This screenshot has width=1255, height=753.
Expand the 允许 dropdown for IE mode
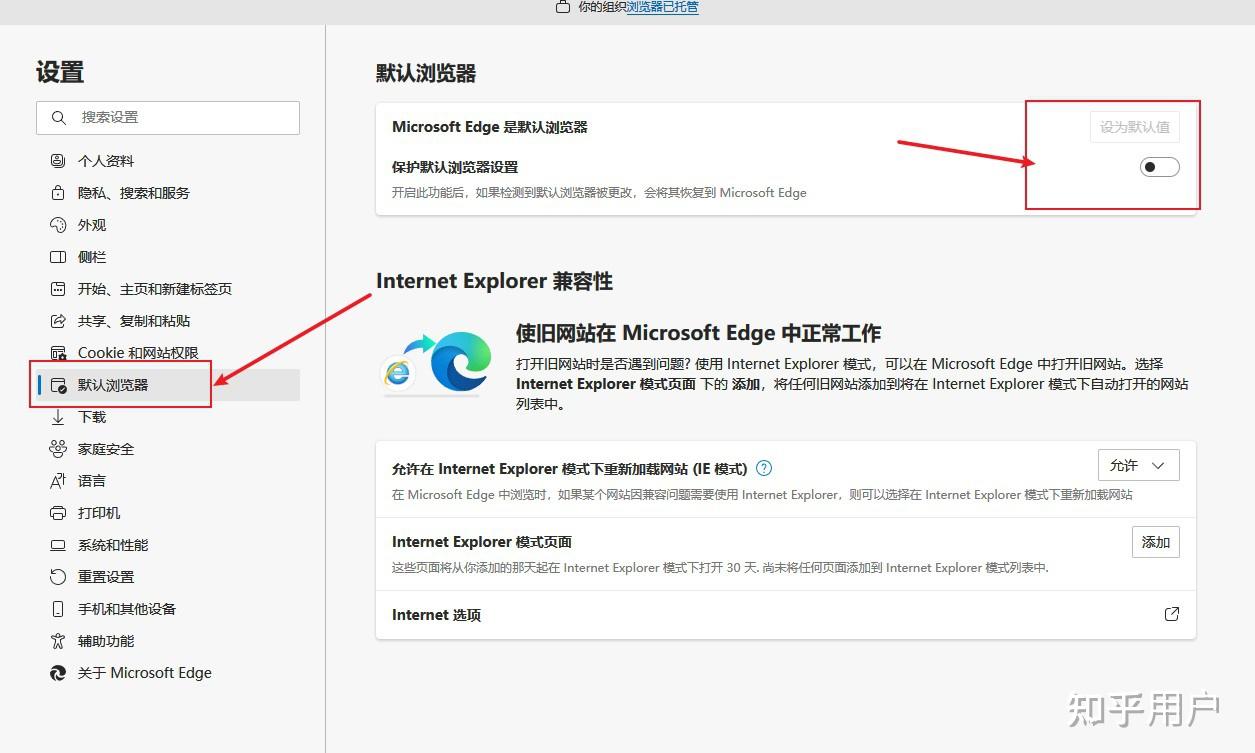tap(1139, 465)
